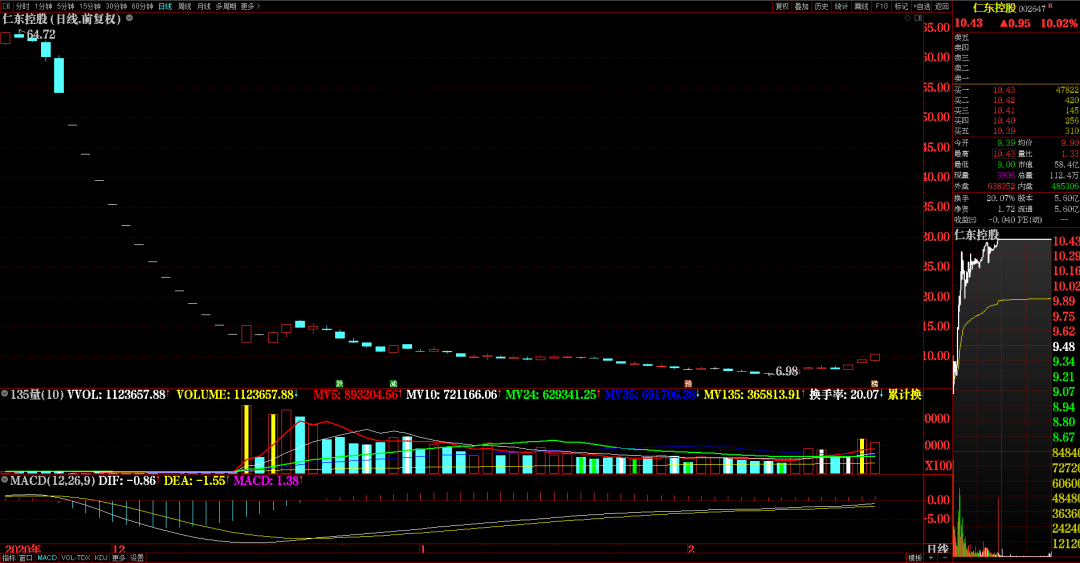The height and width of the screenshot is (563, 1080).
Task: Open the 多周期 multi-period view
Action: [226, 6]
